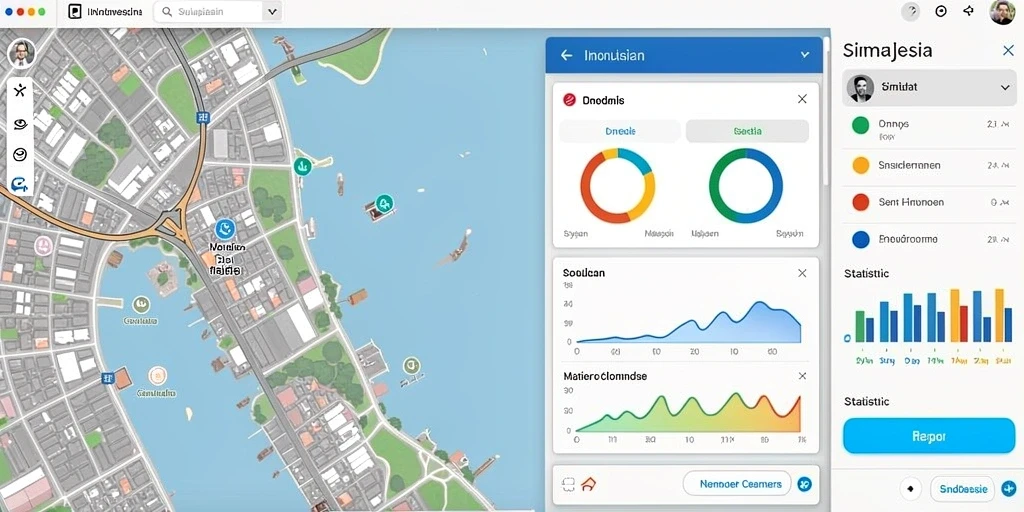The height and width of the screenshot is (512, 1024).
Task: Toggle the red Sent Hnonoen category dot
Action: coord(861,202)
